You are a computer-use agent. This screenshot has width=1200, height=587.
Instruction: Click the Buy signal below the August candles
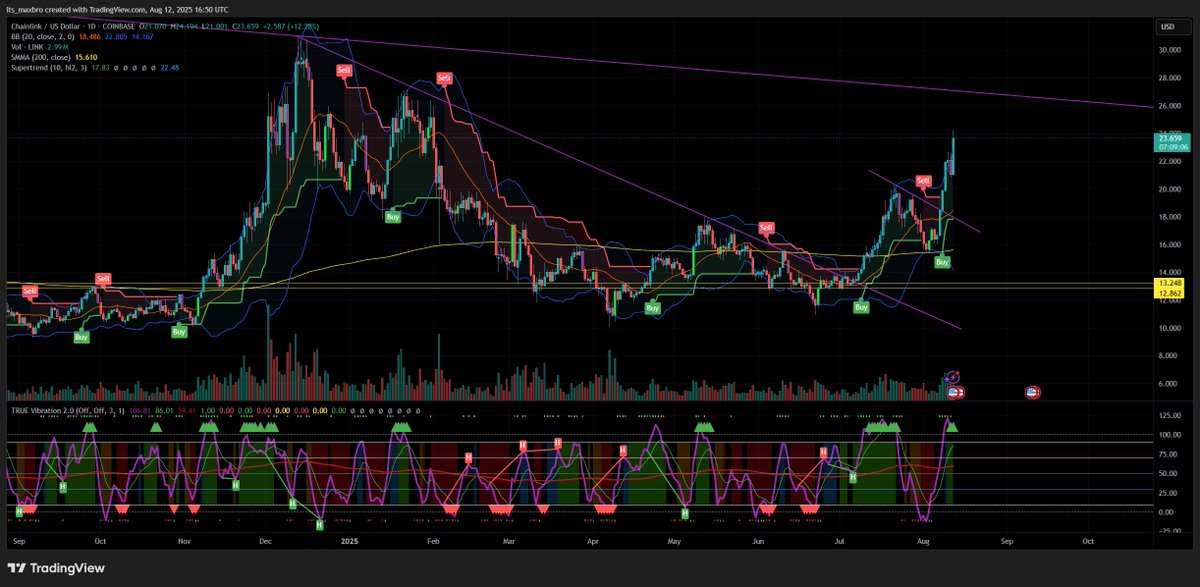942,262
